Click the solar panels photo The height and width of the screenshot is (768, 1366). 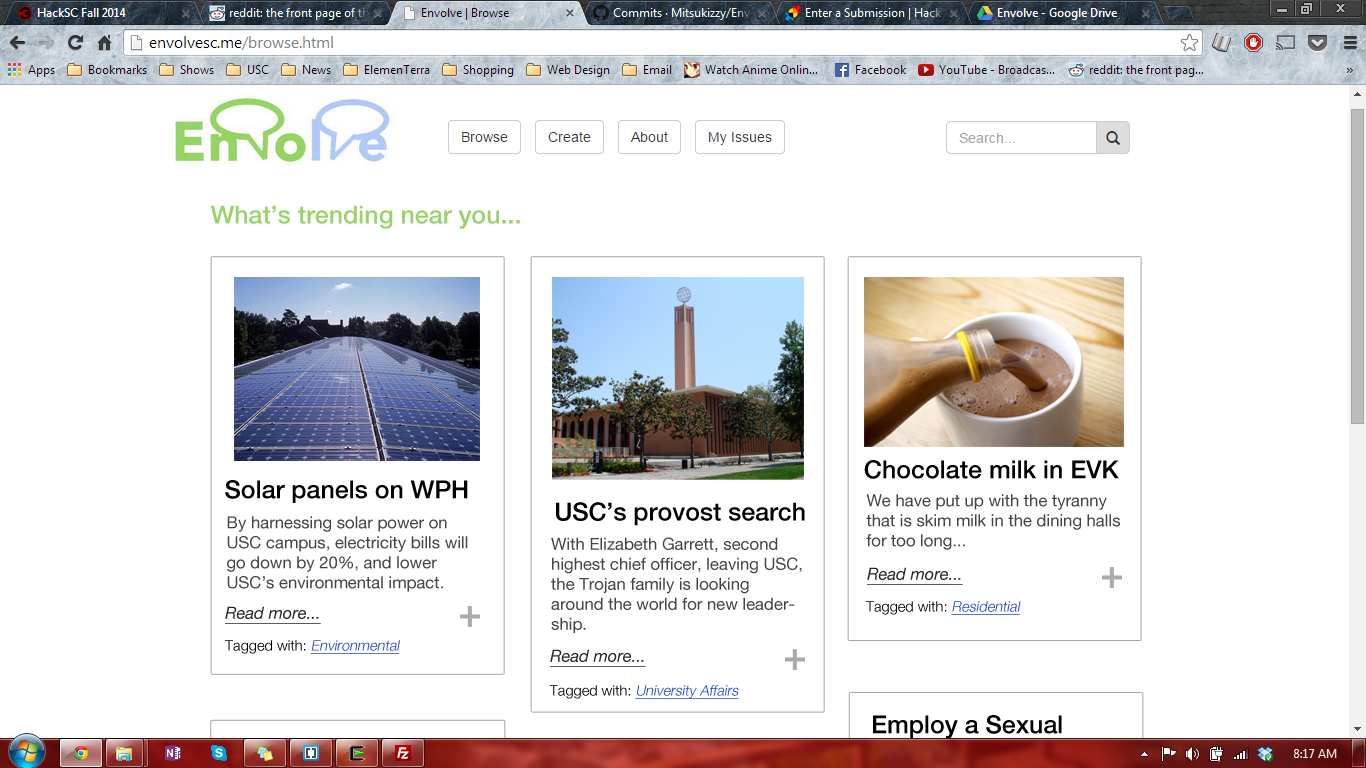coord(357,369)
